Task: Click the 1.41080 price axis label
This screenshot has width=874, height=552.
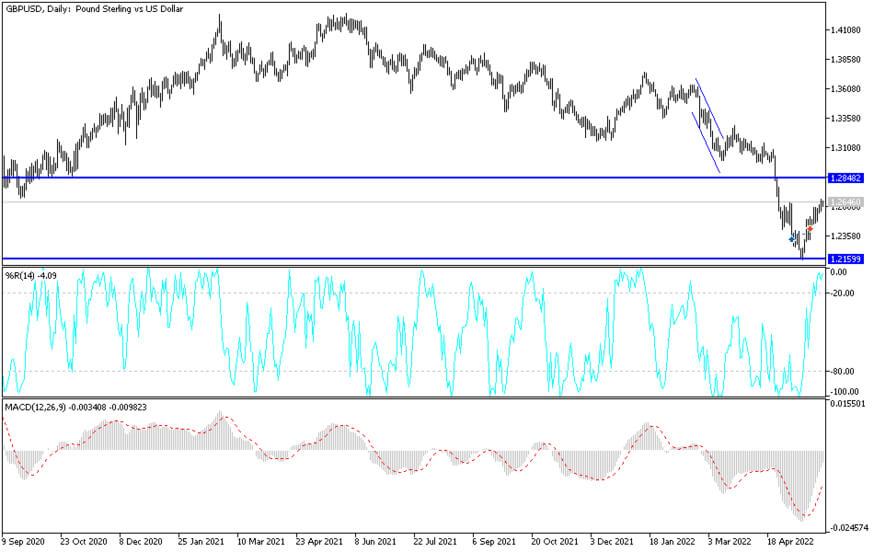Action: pos(846,30)
